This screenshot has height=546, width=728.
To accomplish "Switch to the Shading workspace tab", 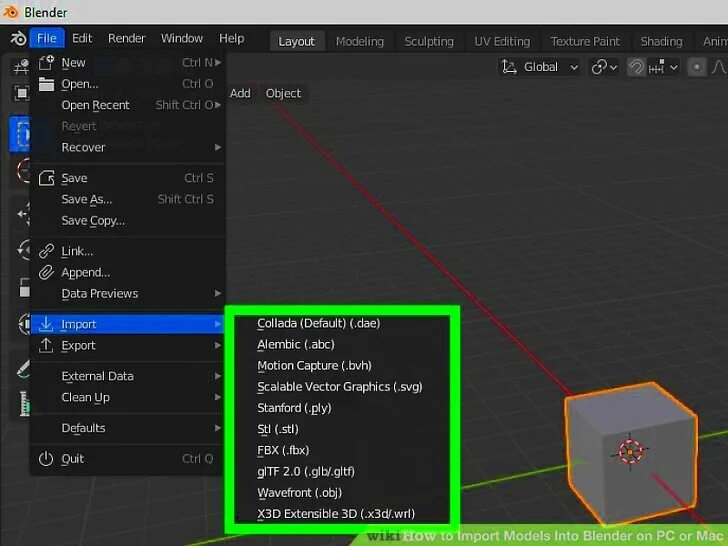I will tap(662, 41).
